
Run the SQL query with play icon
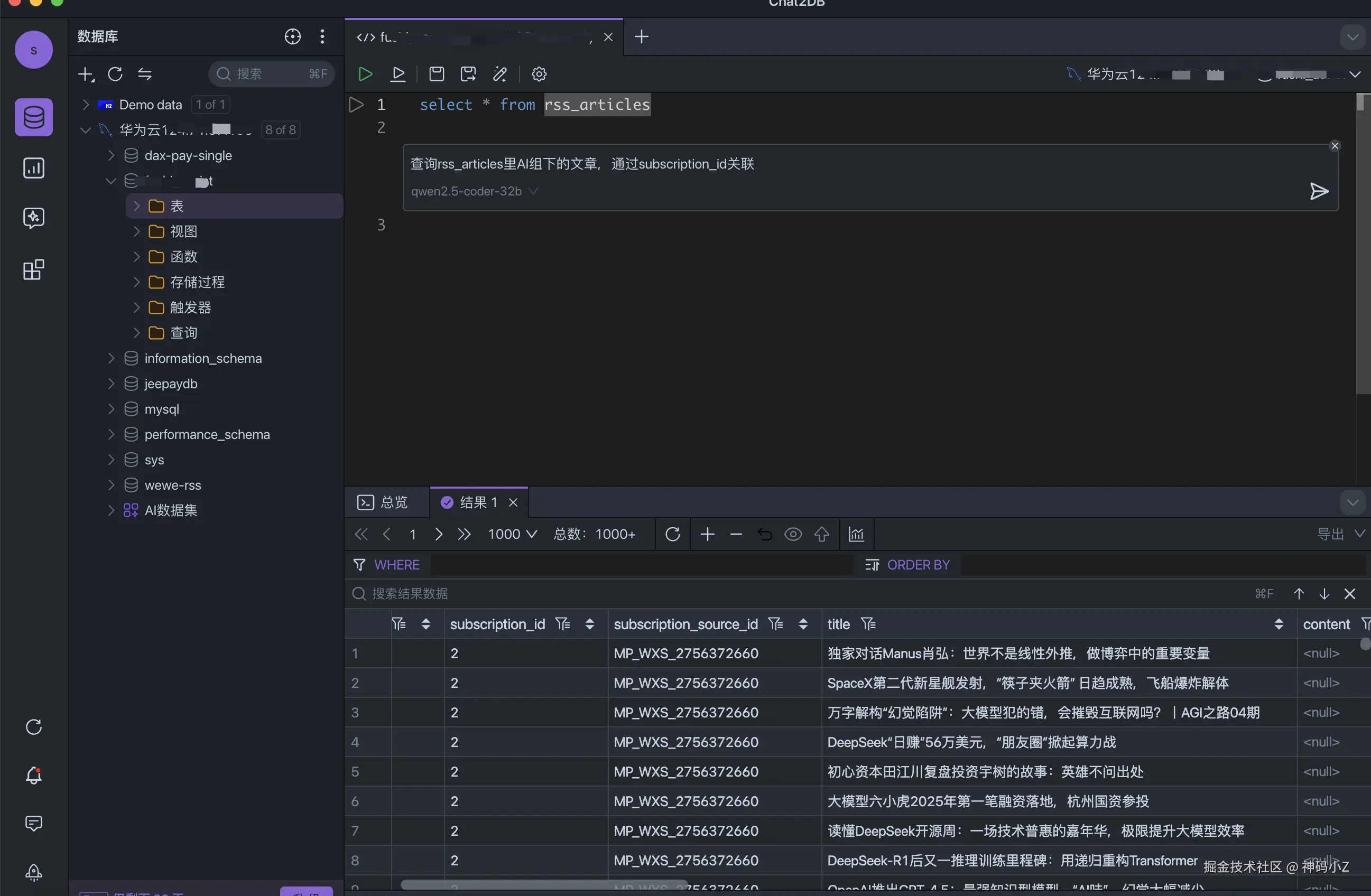click(x=365, y=74)
